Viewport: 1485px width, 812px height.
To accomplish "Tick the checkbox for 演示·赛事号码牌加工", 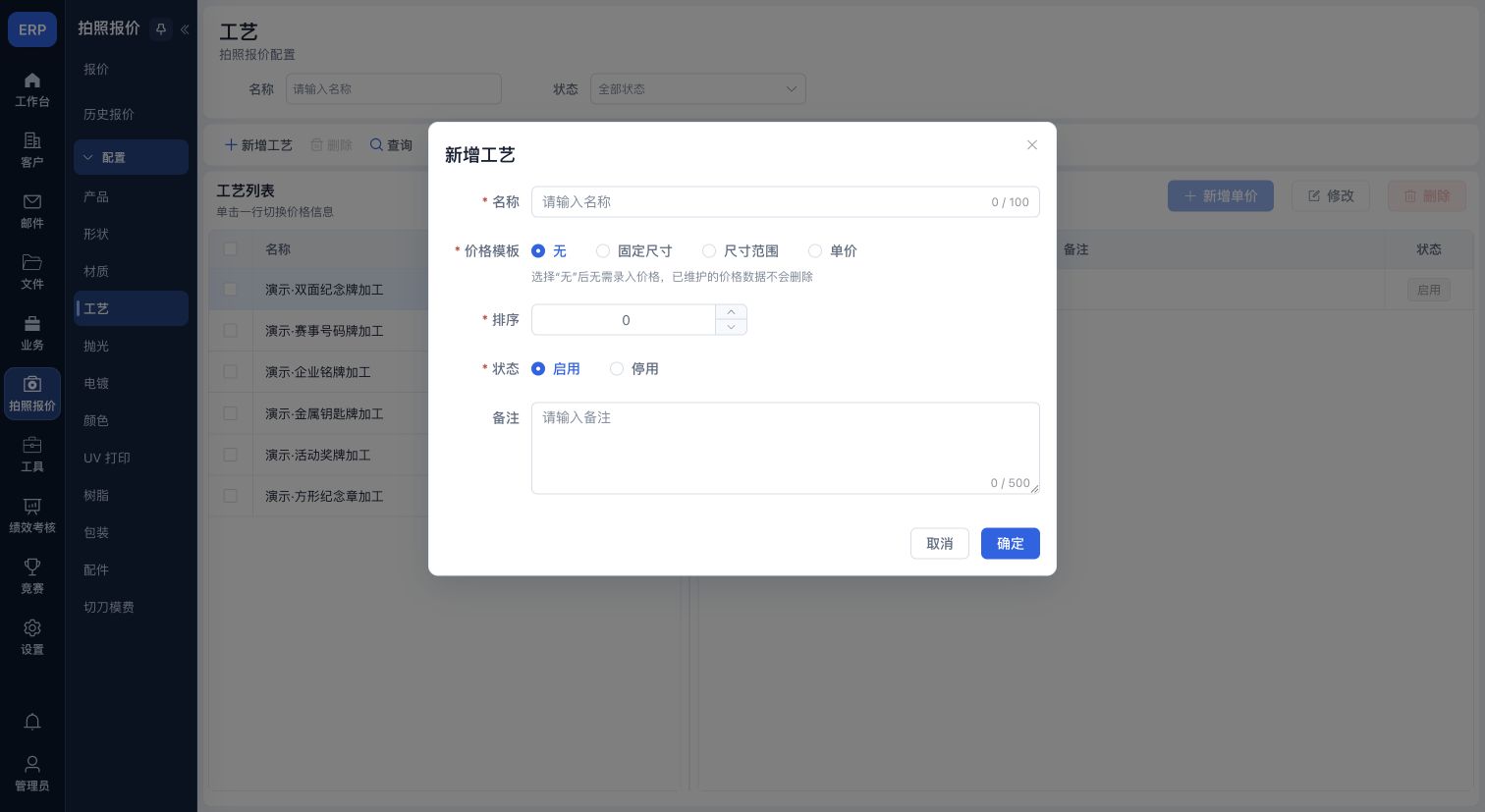I will 231,331.
